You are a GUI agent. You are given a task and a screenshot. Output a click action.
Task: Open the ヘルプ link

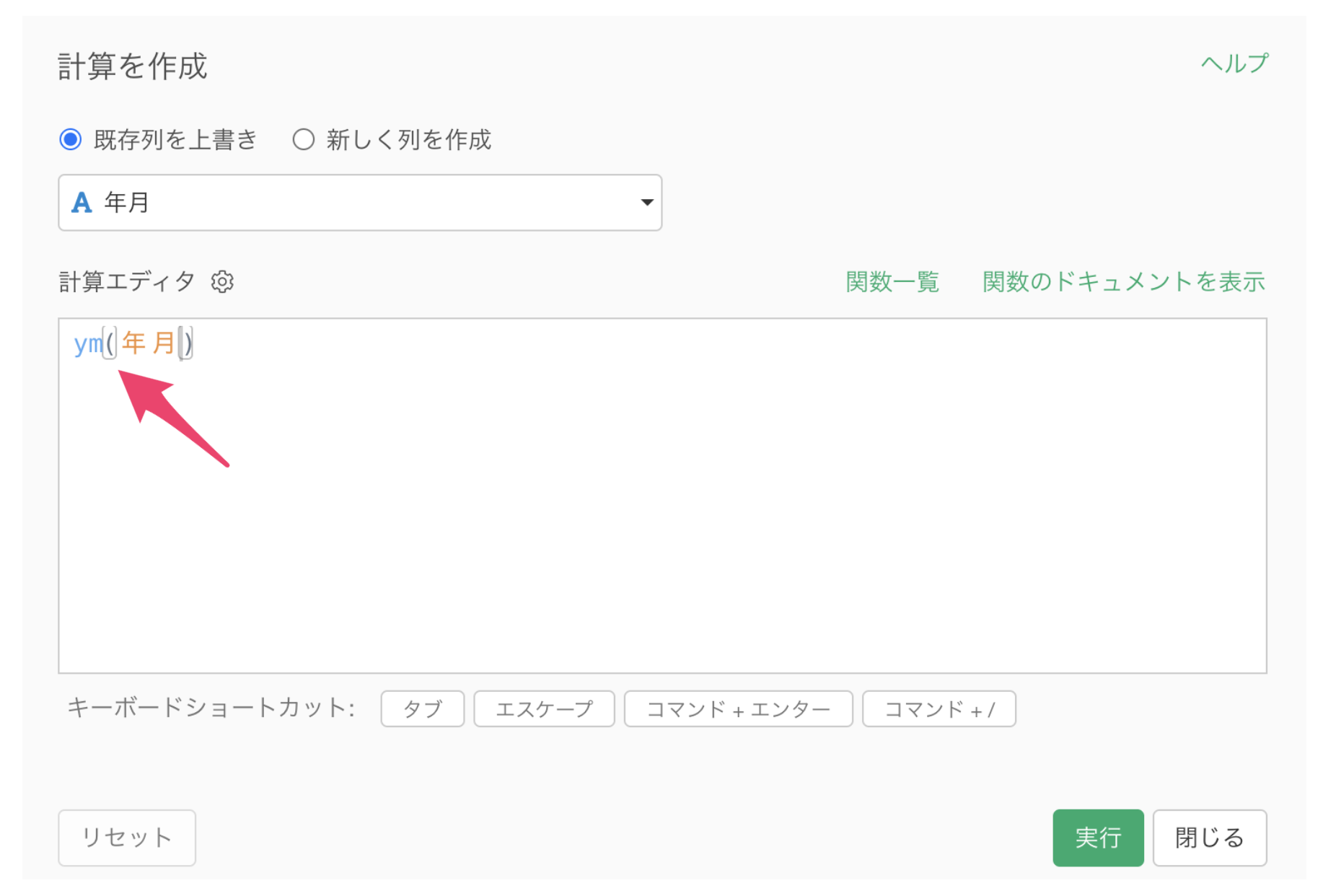1234,63
